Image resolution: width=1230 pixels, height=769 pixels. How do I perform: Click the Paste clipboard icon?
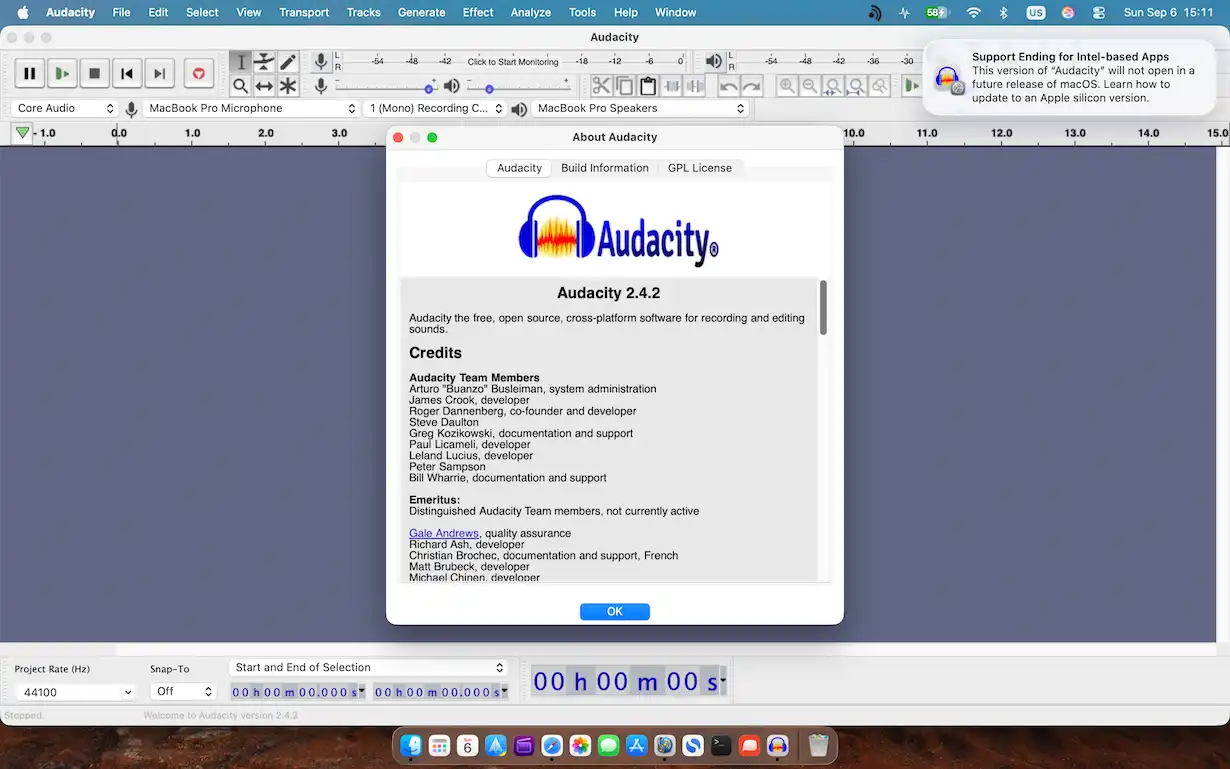[647, 86]
